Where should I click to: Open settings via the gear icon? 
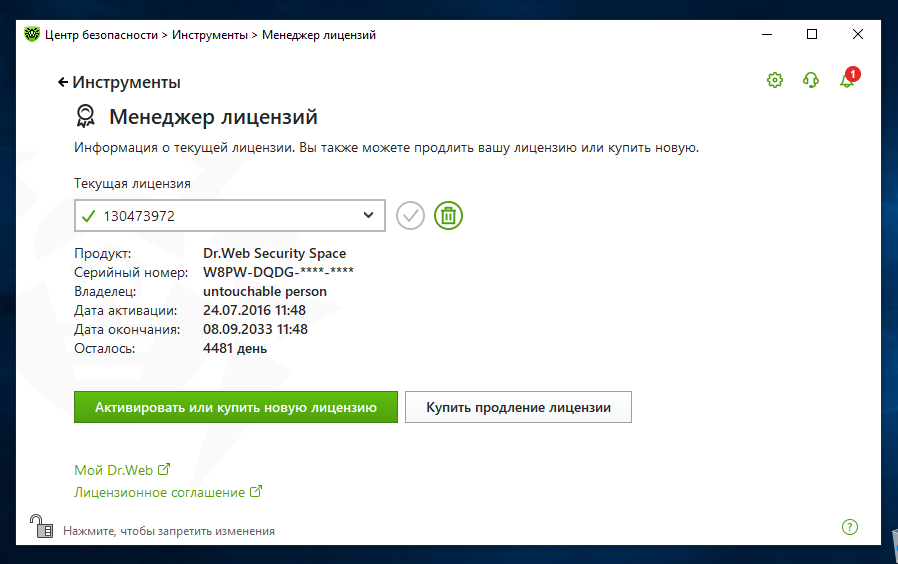pos(775,80)
